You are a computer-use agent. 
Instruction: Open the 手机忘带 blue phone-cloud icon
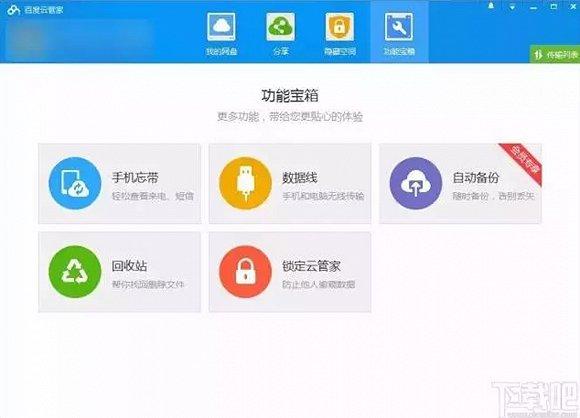(x=75, y=183)
